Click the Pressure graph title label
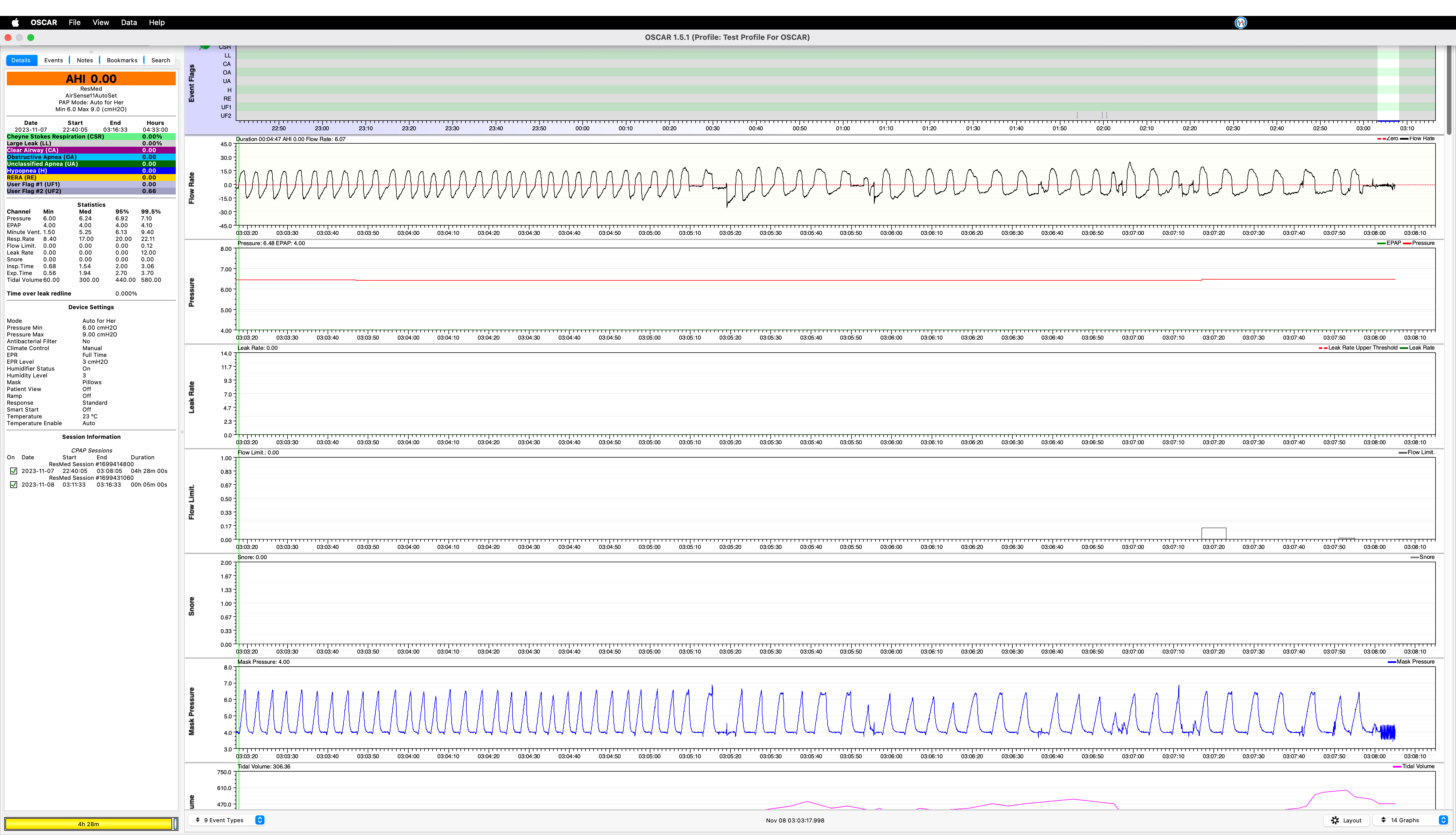The height and width of the screenshot is (835, 1456). click(x=192, y=292)
